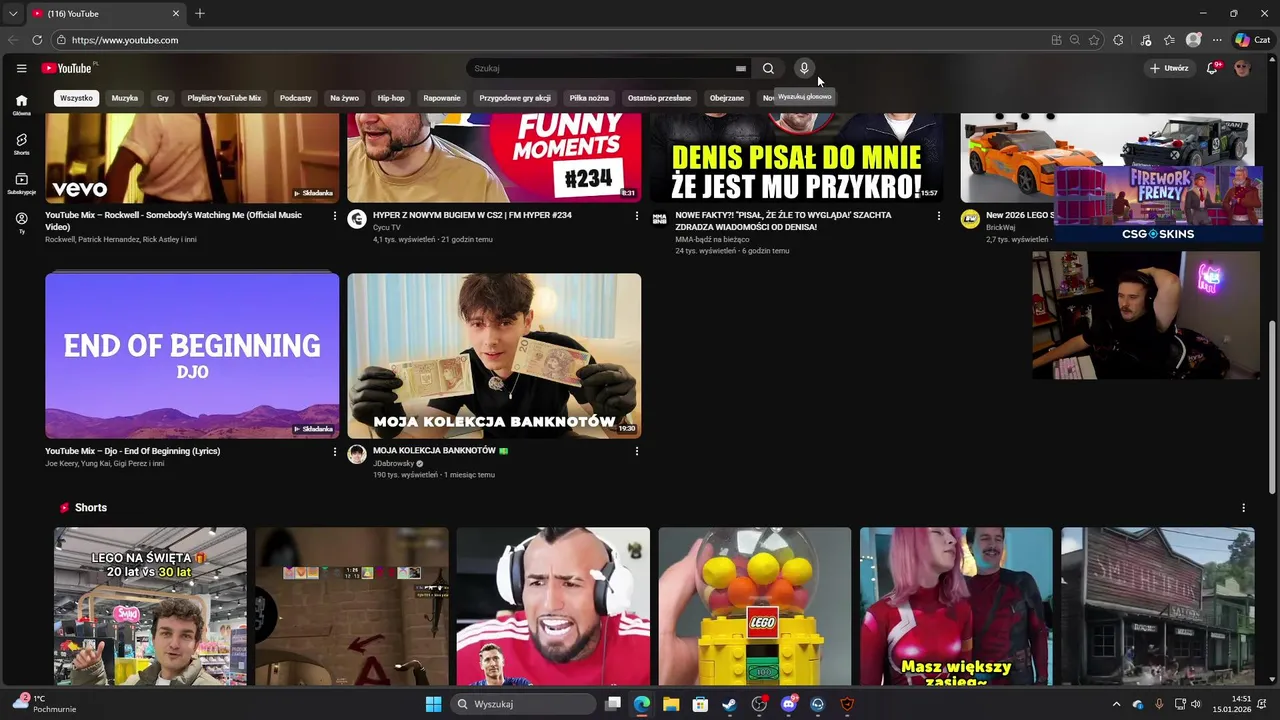Open options for MOJA KOLEKCJA BANKNOTÓW video
This screenshot has height=720, width=1280.
[x=637, y=452]
